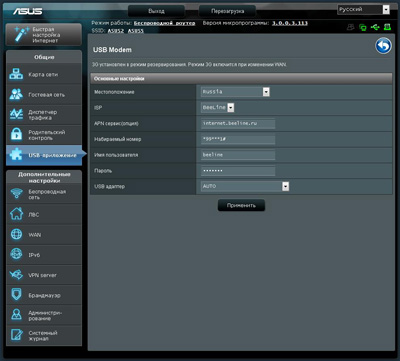400x361 pixels.
Task: Click the Беспроводная сеть wireless icon
Action: tap(16, 194)
